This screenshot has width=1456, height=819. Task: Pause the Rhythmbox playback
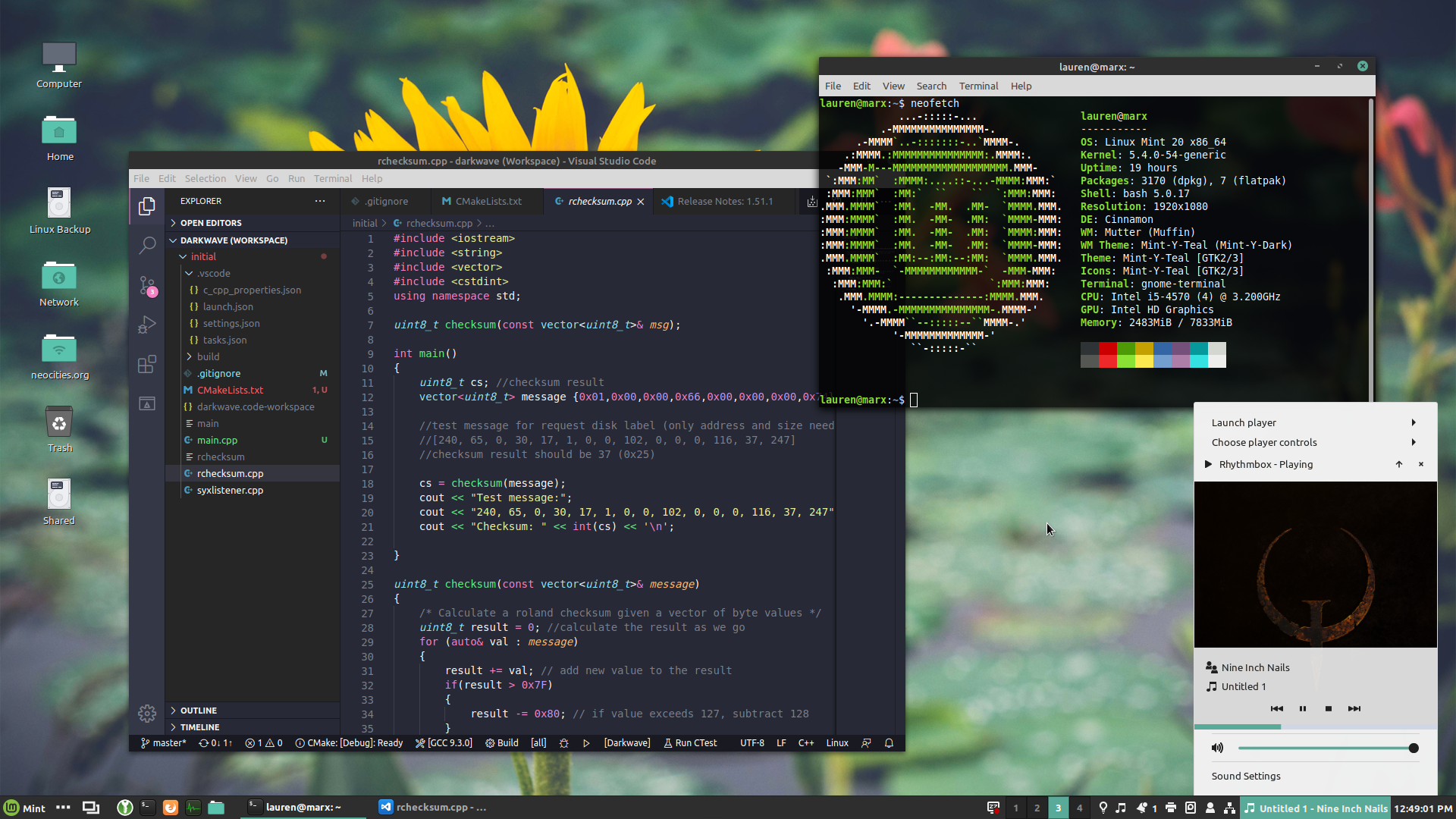click(x=1303, y=708)
